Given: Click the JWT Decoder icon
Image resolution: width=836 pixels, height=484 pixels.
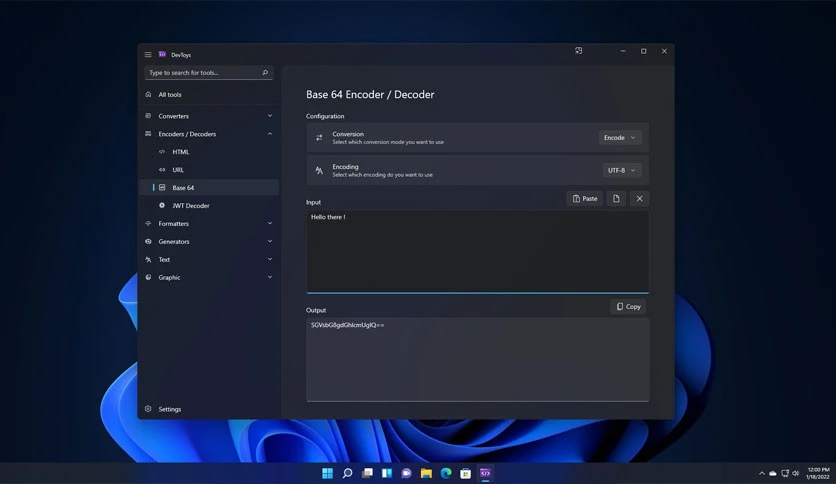Looking at the screenshot, I should [162, 205].
